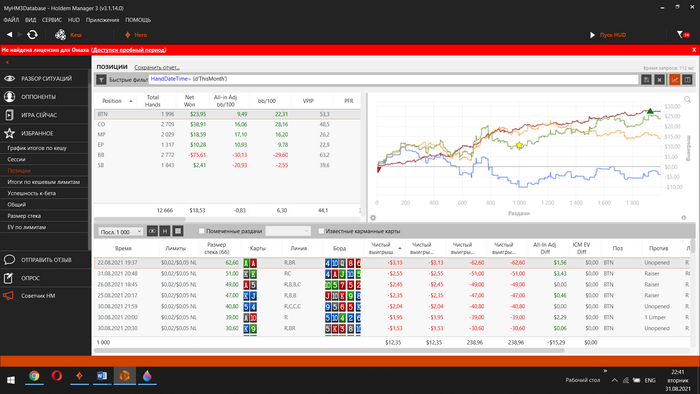Sort hands by All-In Adj Diff column

545,248
